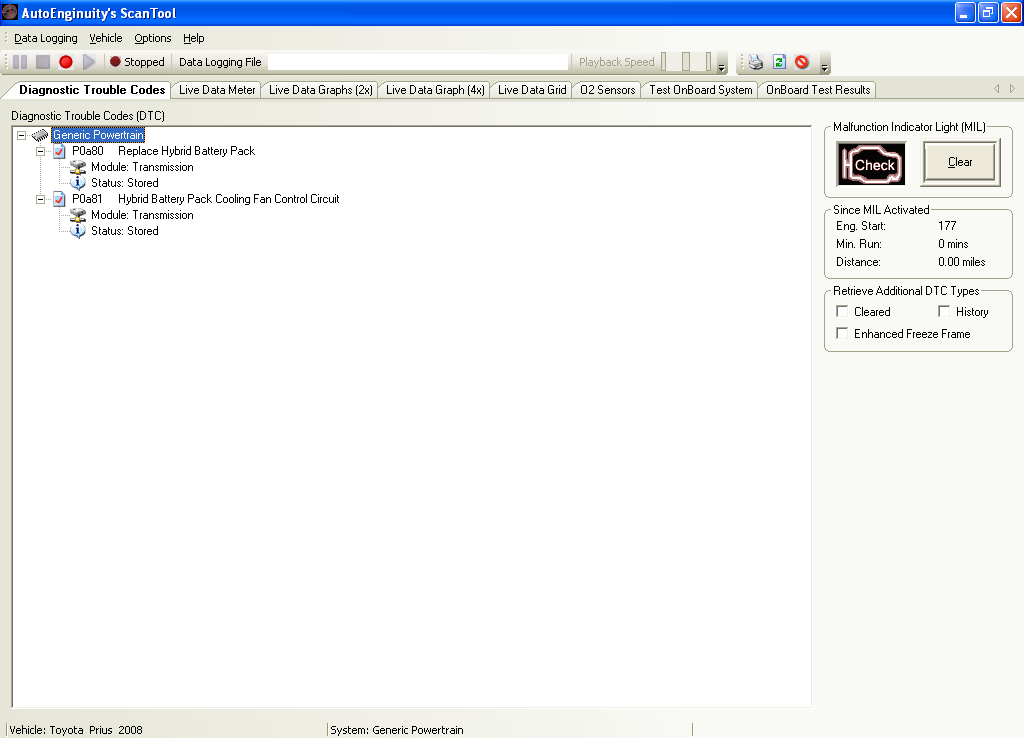1024x738 pixels.
Task: Tick the History checkbox
Action: click(x=944, y=312)
